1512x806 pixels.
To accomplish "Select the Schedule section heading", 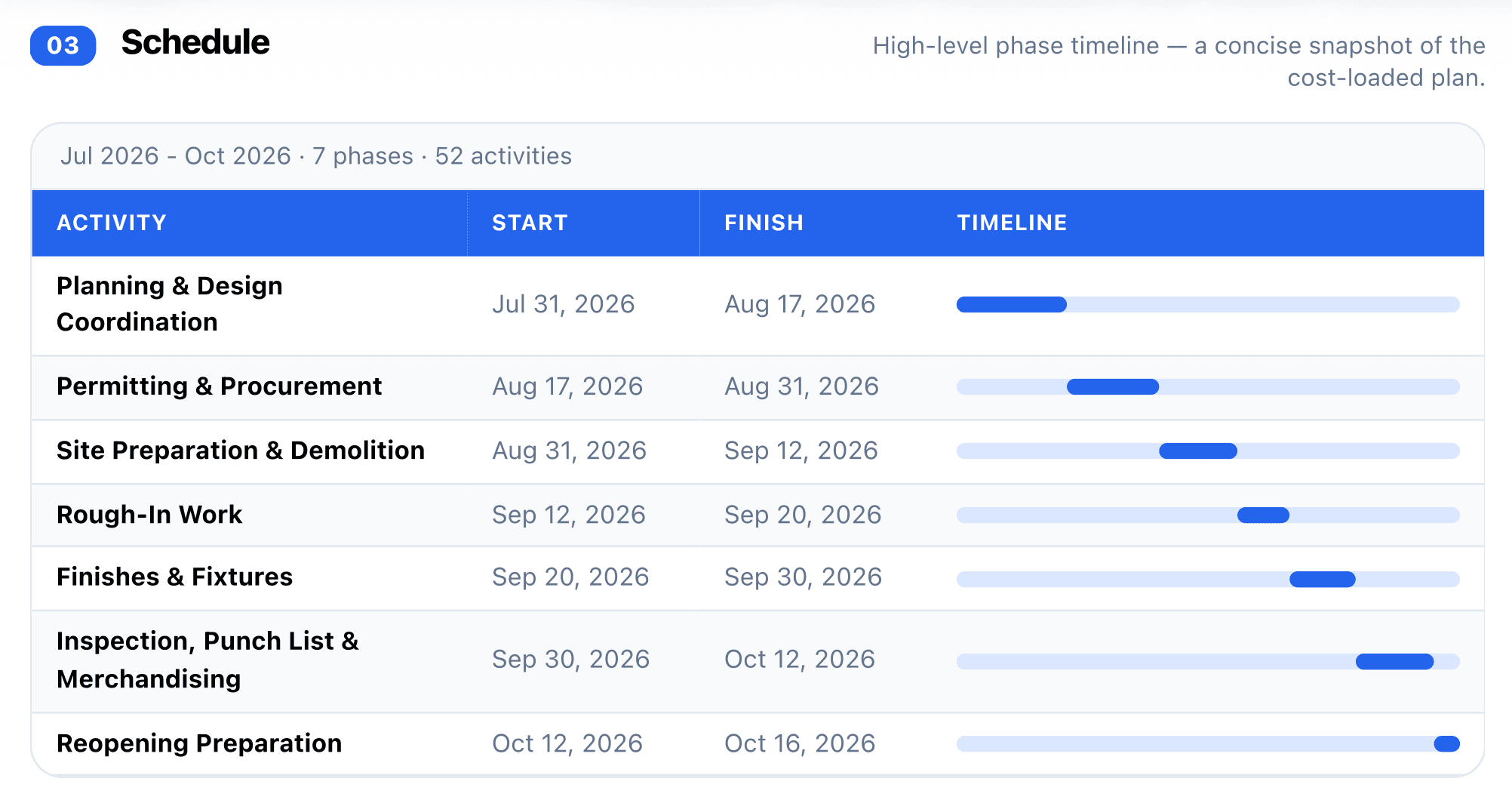I will [195, 42].
